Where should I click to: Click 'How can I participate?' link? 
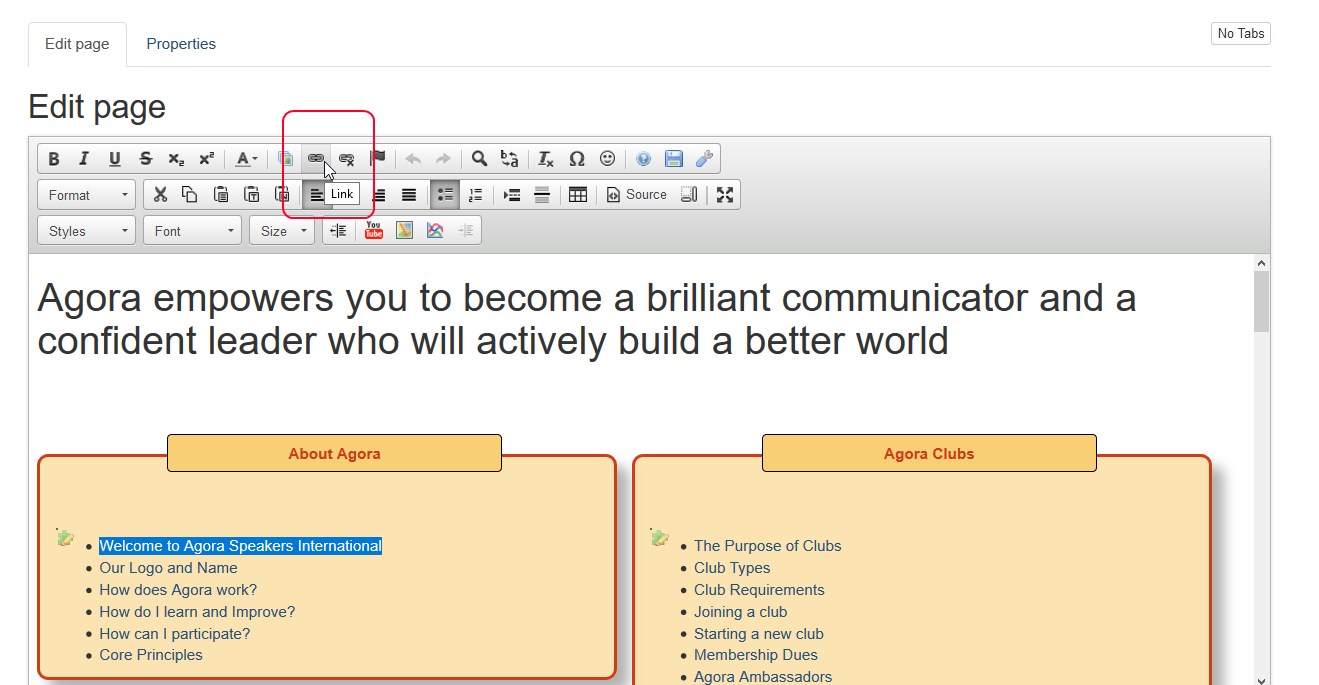pyautogui.click(x=174, y=634)
